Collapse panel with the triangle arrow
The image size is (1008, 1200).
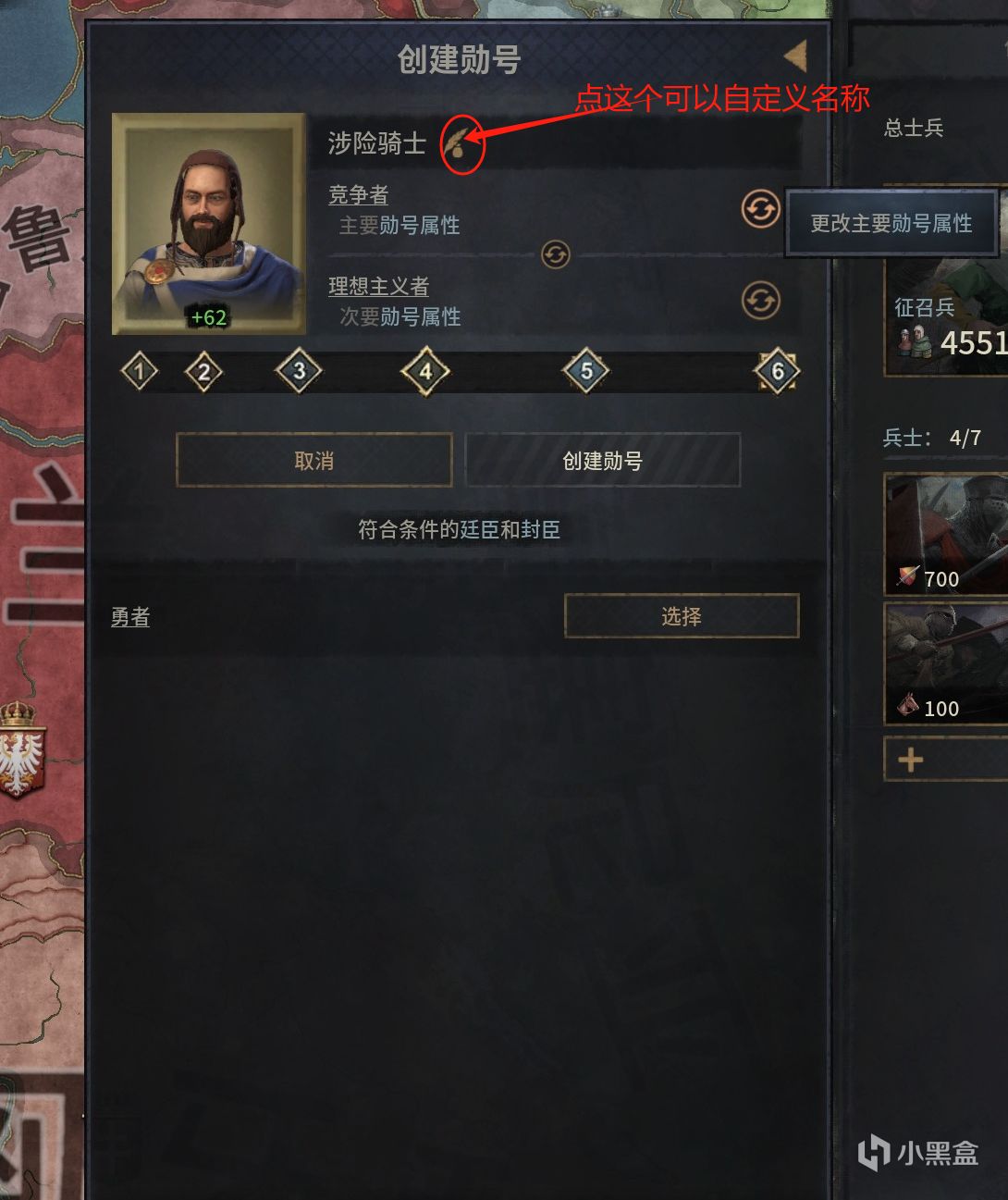click(795, 57)
